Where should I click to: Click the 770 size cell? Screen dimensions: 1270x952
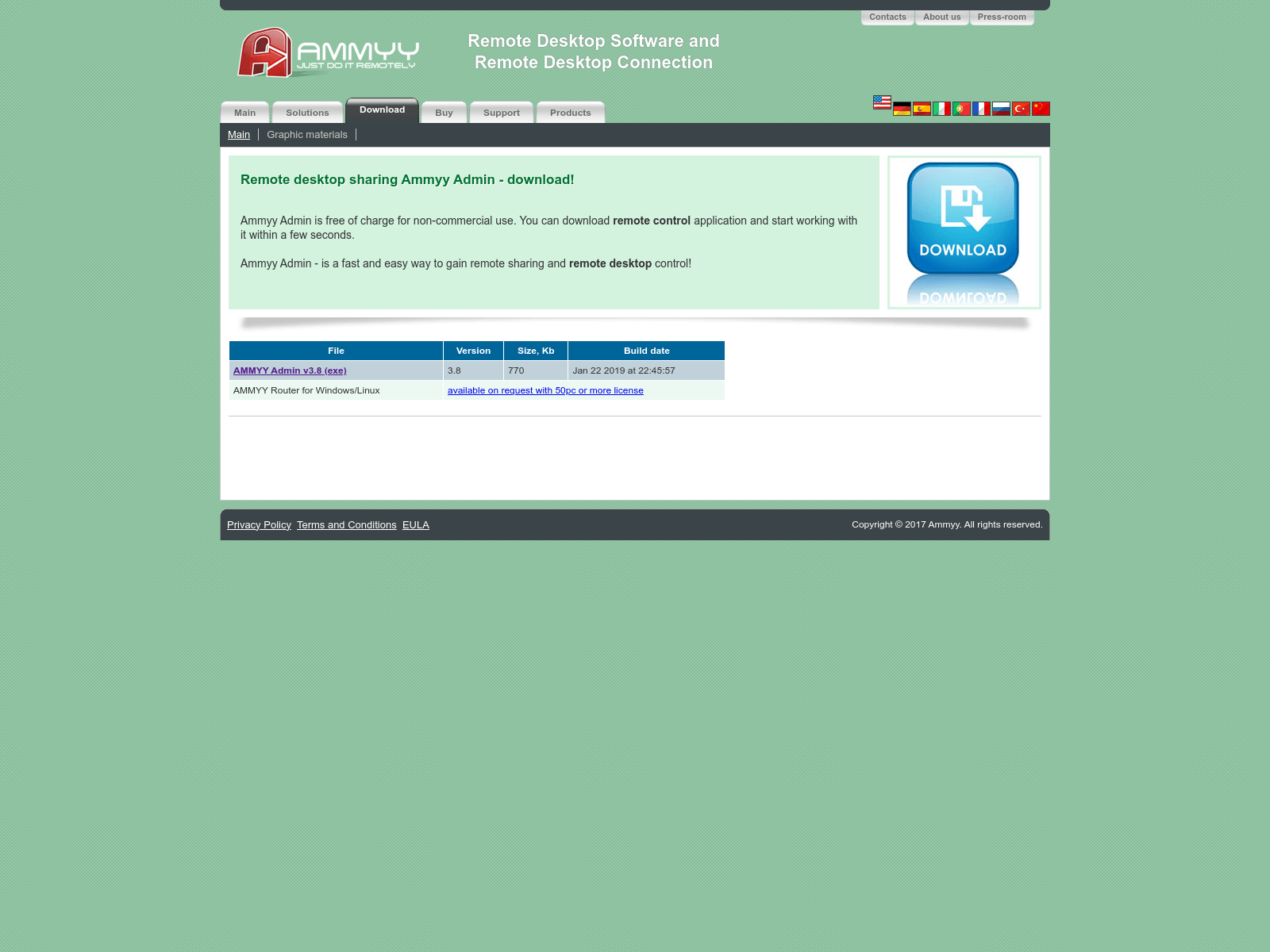pyautogui.click(x=536, y=370)
